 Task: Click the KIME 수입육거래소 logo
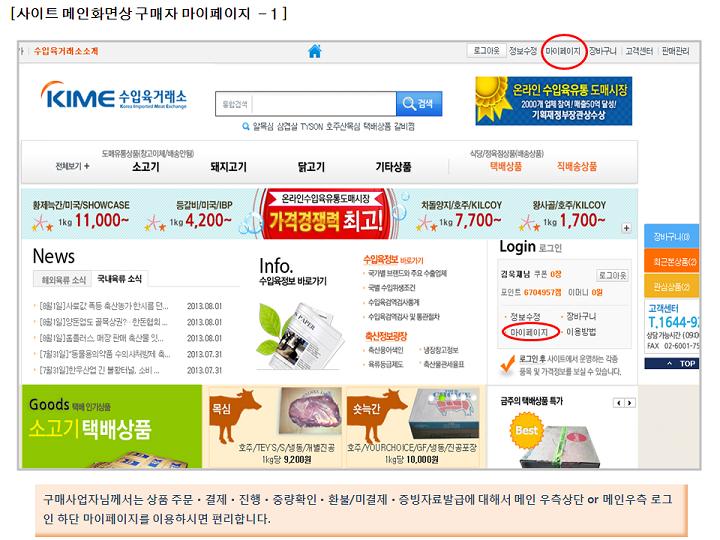114,96
